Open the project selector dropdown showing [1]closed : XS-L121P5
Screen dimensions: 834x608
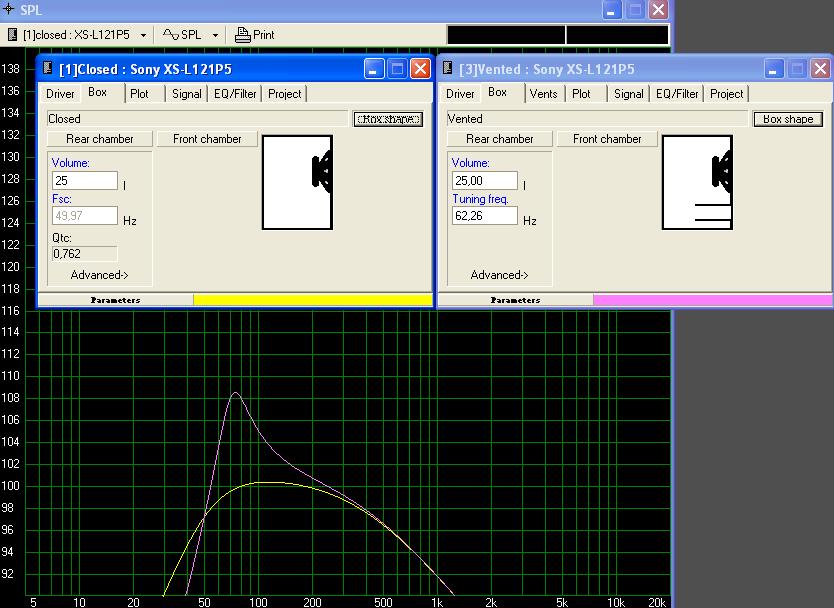point(143,36)
